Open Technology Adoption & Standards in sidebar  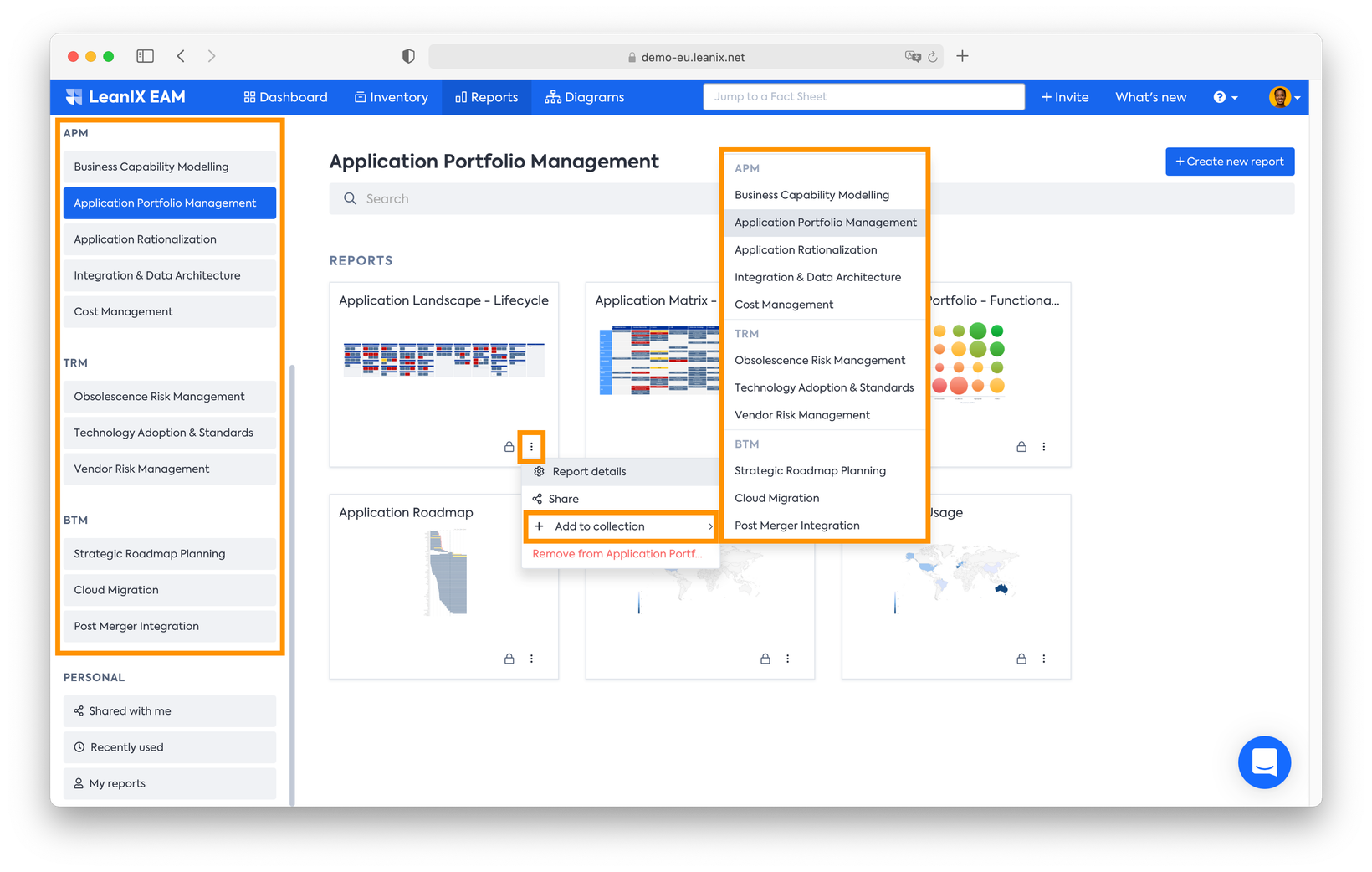point(170,433)
